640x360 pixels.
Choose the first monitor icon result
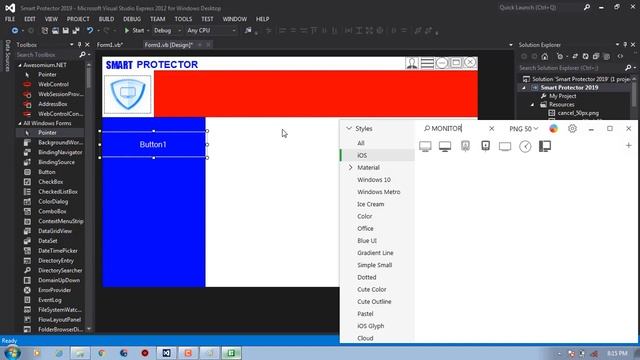(x=425, y=146)
